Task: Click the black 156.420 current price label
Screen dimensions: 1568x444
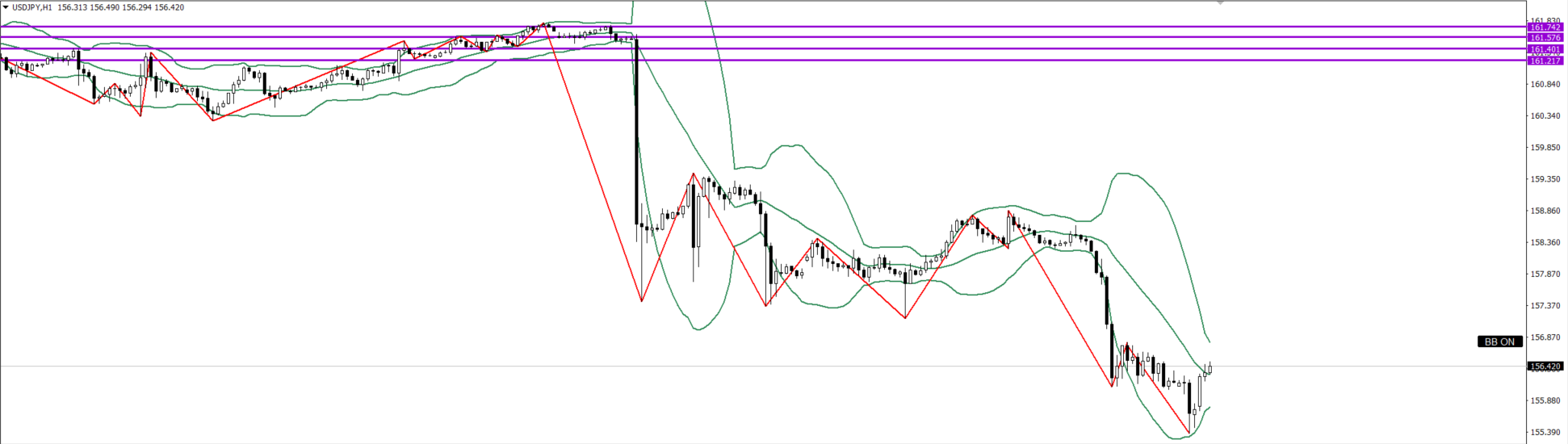Action: click(x=1545, y=367)
